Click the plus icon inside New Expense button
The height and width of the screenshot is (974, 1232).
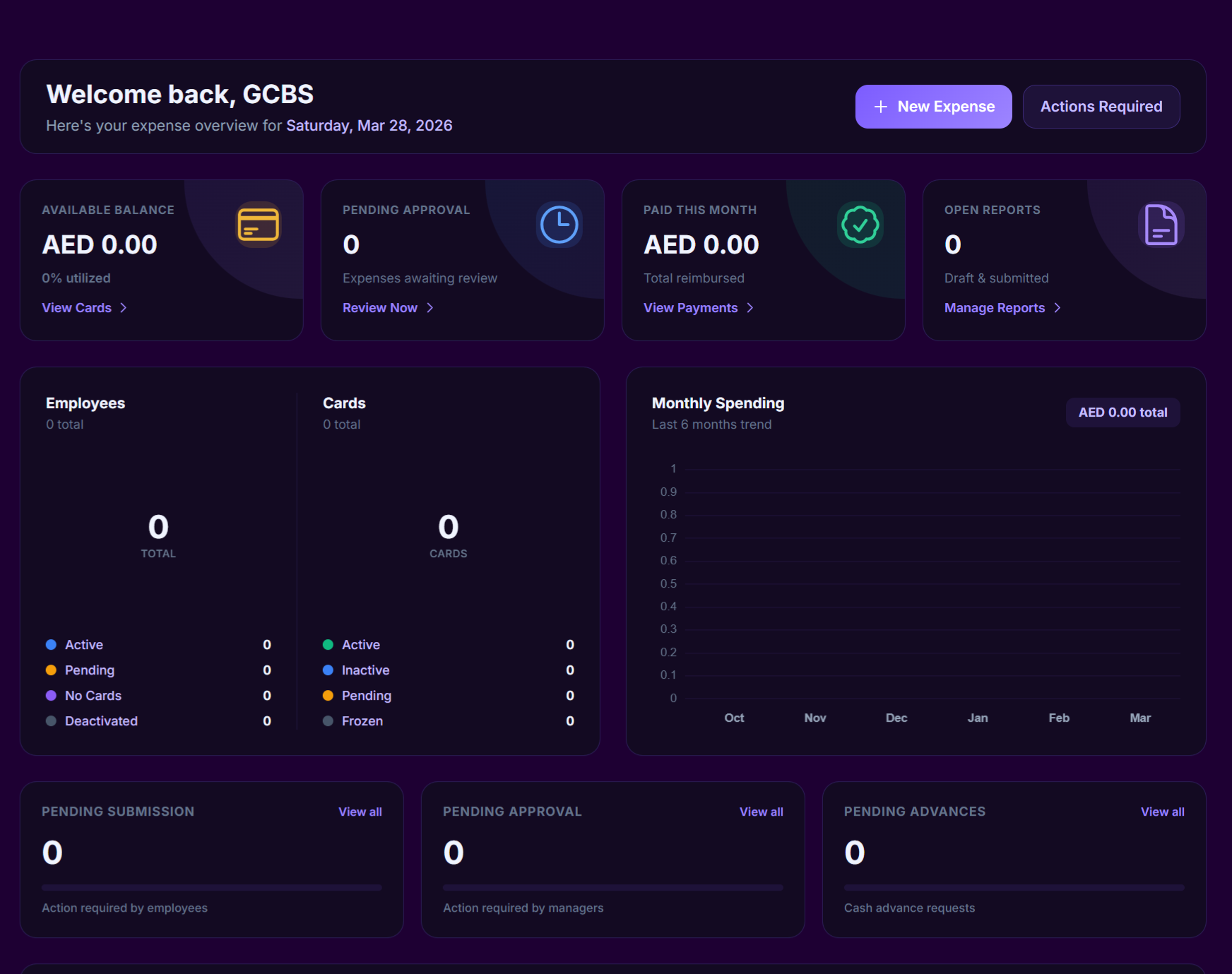point(880,106)
